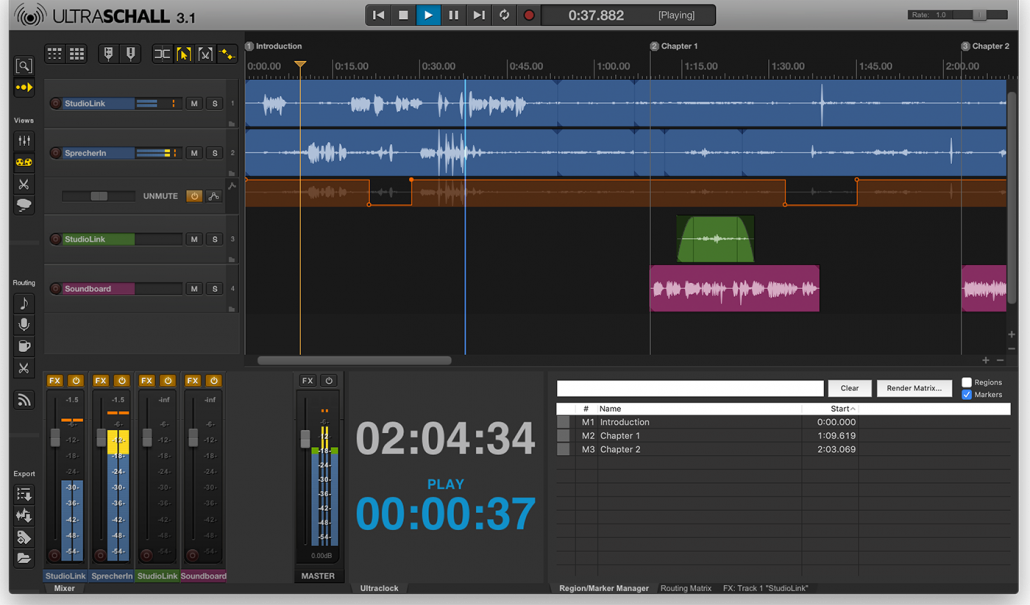1030x605 pixels.
Task: Open the FX: Track 1 "StudioLink" tab
Action: 765,588
